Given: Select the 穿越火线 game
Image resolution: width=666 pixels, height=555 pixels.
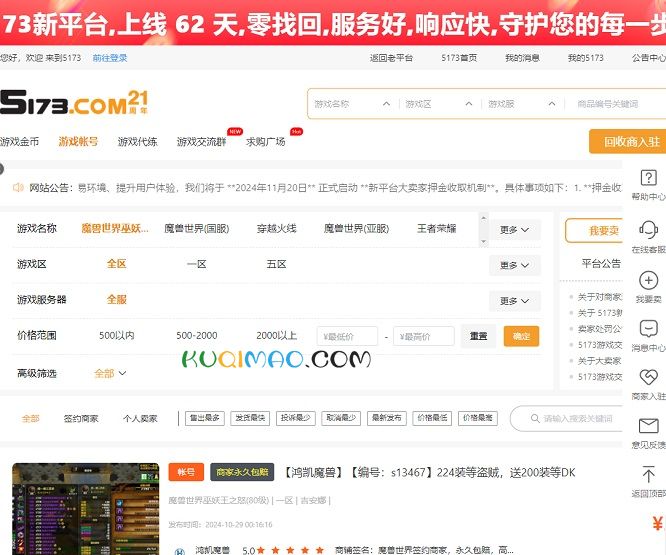Looking at the screenshot, I should (277, 229).
